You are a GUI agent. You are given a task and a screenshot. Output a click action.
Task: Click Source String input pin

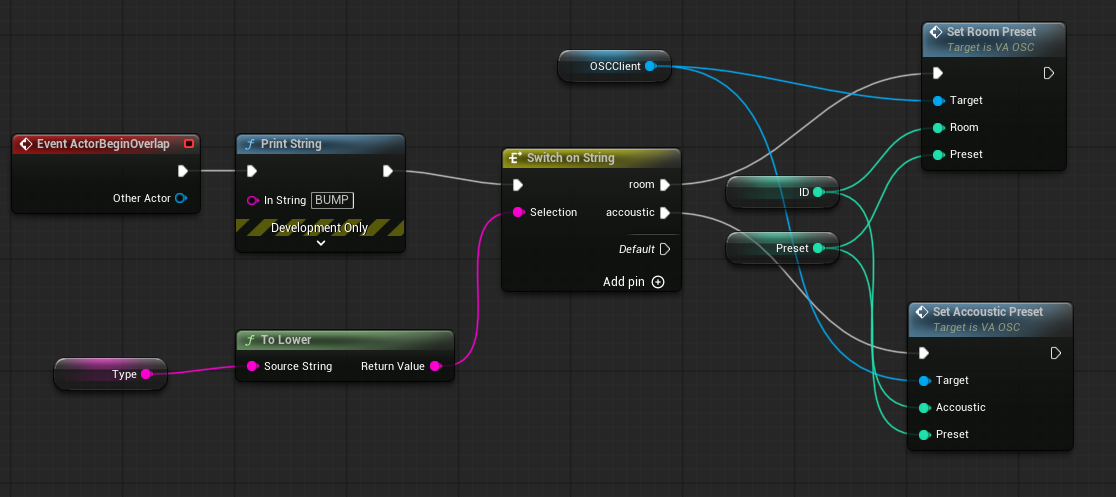click(x=253, y=366)
